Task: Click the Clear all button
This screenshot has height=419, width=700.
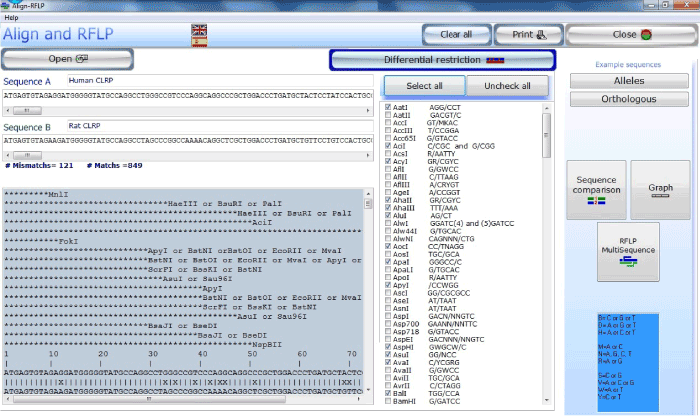Action: click(x=456, y=35)
